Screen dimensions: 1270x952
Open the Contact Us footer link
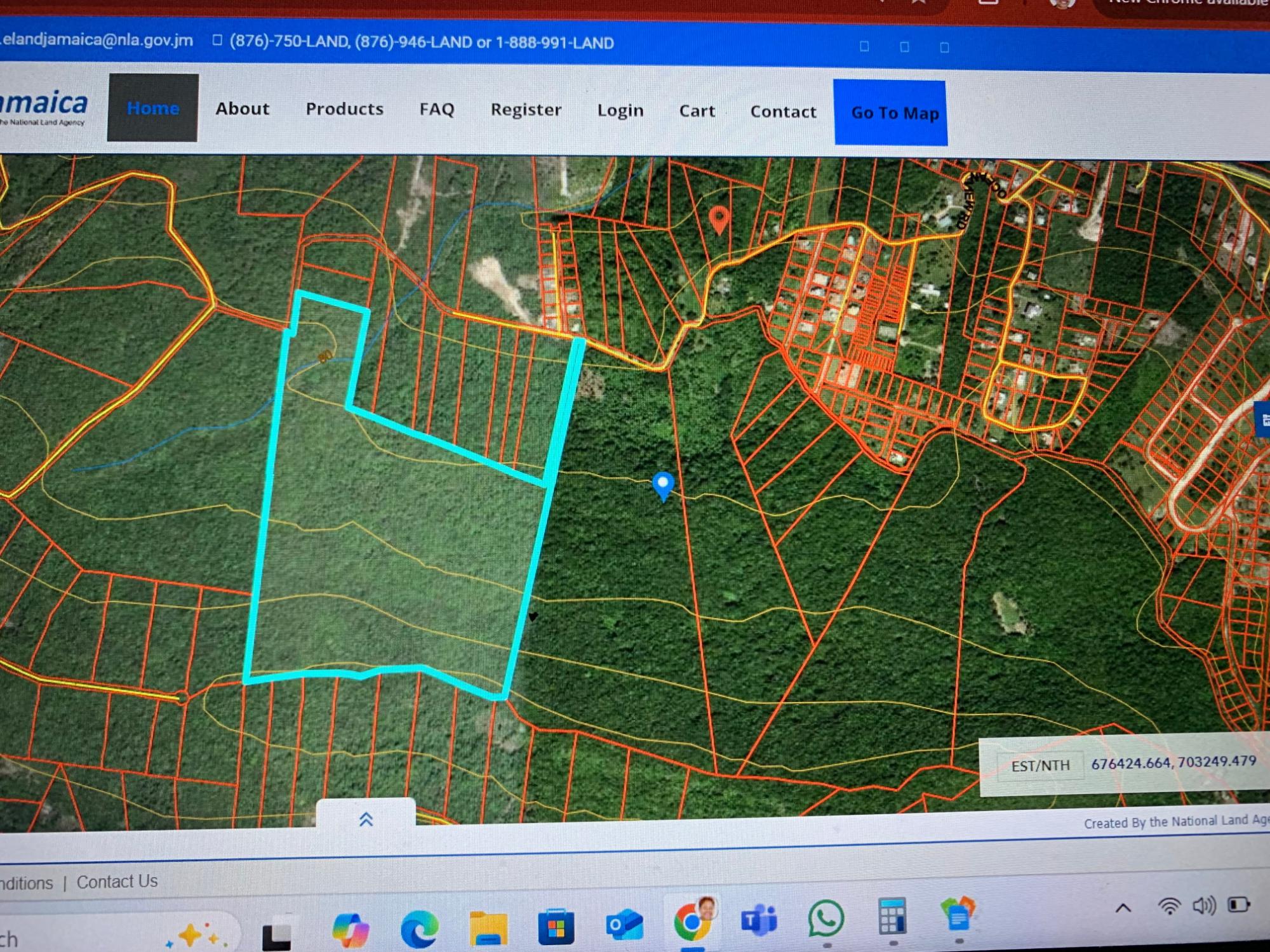[x=117, y=882]
